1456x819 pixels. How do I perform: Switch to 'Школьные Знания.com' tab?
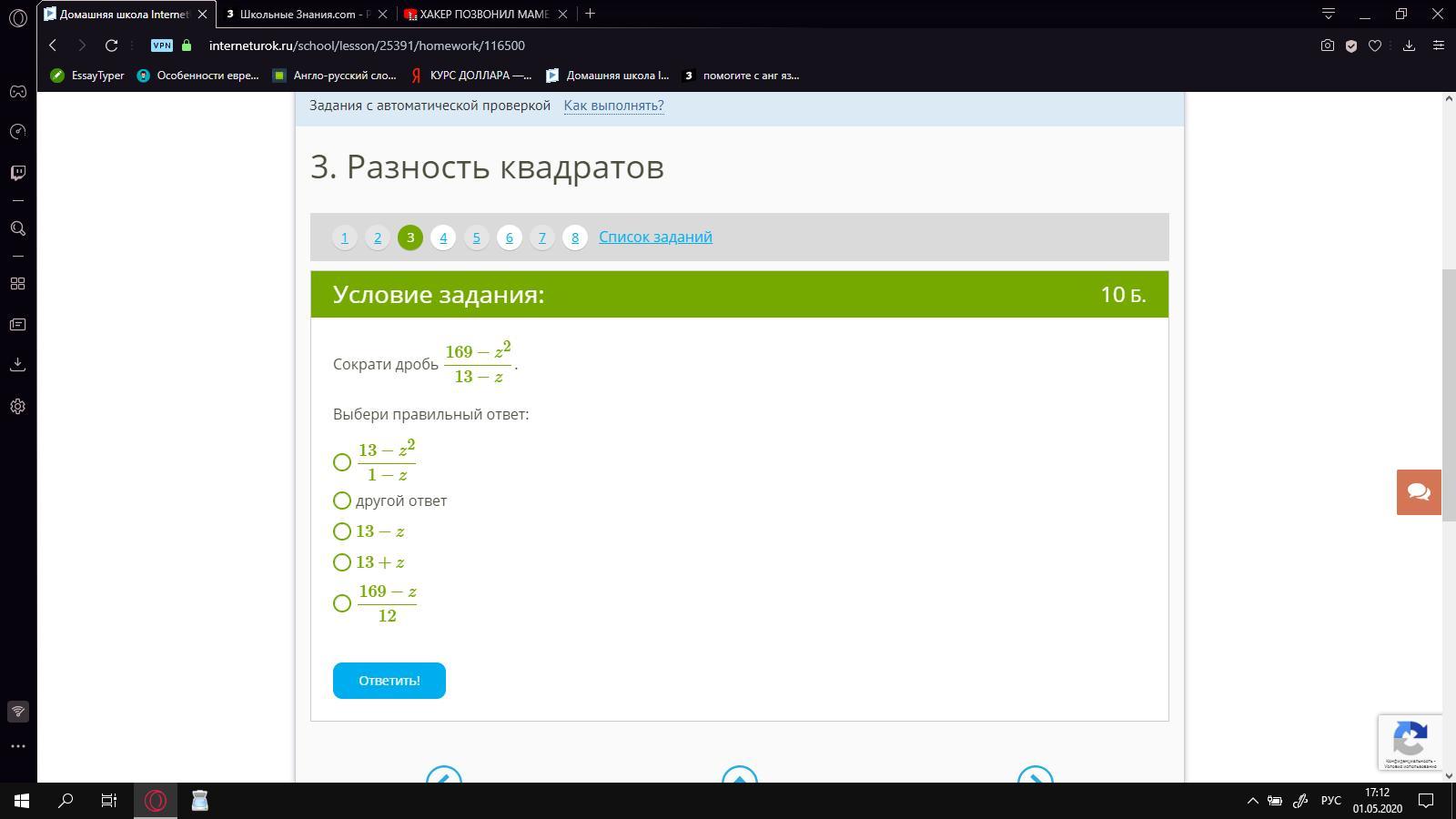pyautogui.click(x=304, y=14)
